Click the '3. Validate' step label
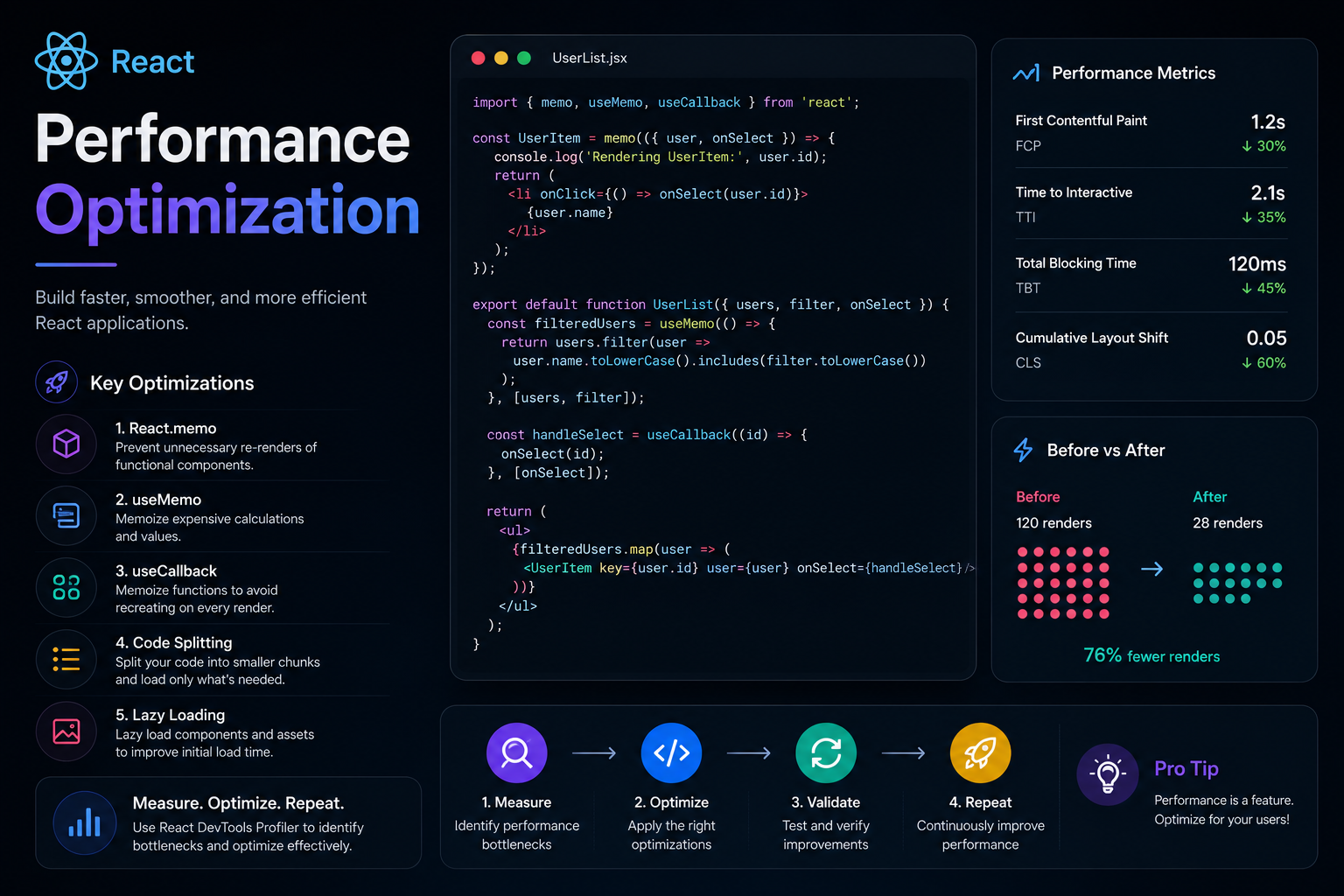1344x896 pixels. coord(826,802)
